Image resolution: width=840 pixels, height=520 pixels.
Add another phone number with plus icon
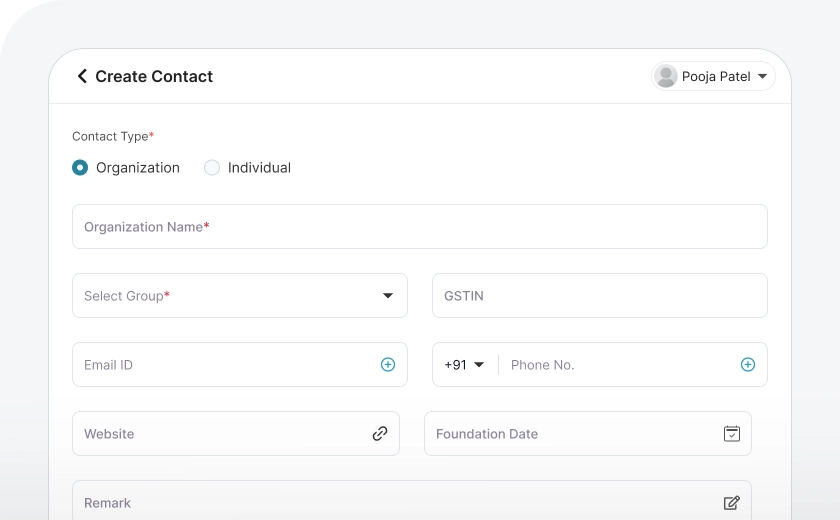pos(748,365)
